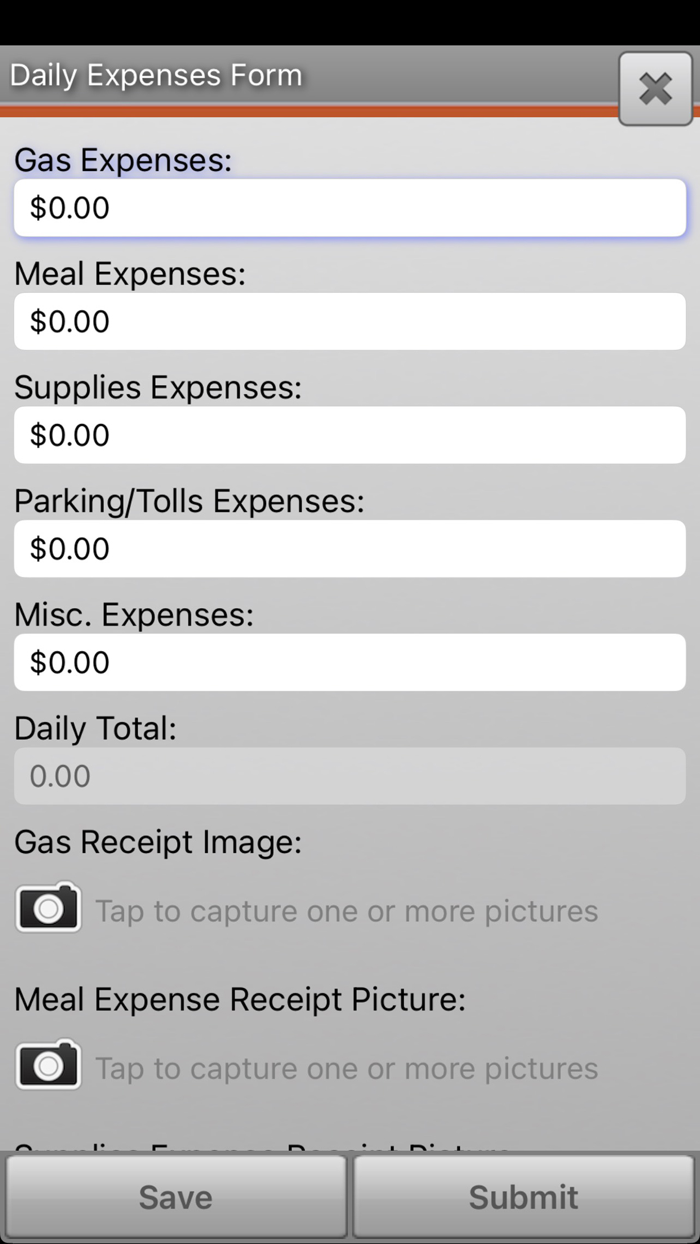Image resolution: width=700 pixels, height=1244 pixels.
Task: Edit the Parking/Tolls Expenses amount
Action: [x=349, y=548]
